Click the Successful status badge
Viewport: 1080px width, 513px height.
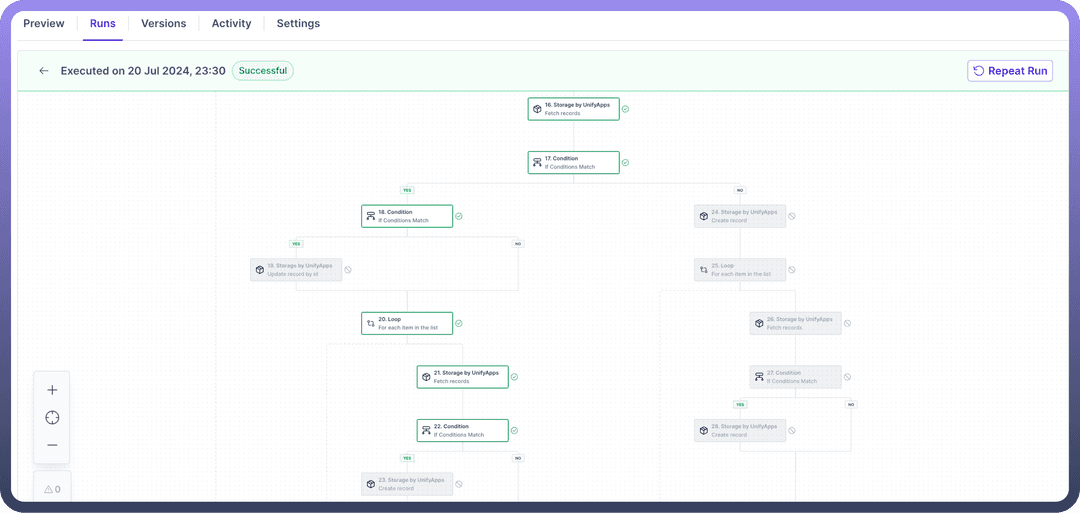tap(263, 71)
